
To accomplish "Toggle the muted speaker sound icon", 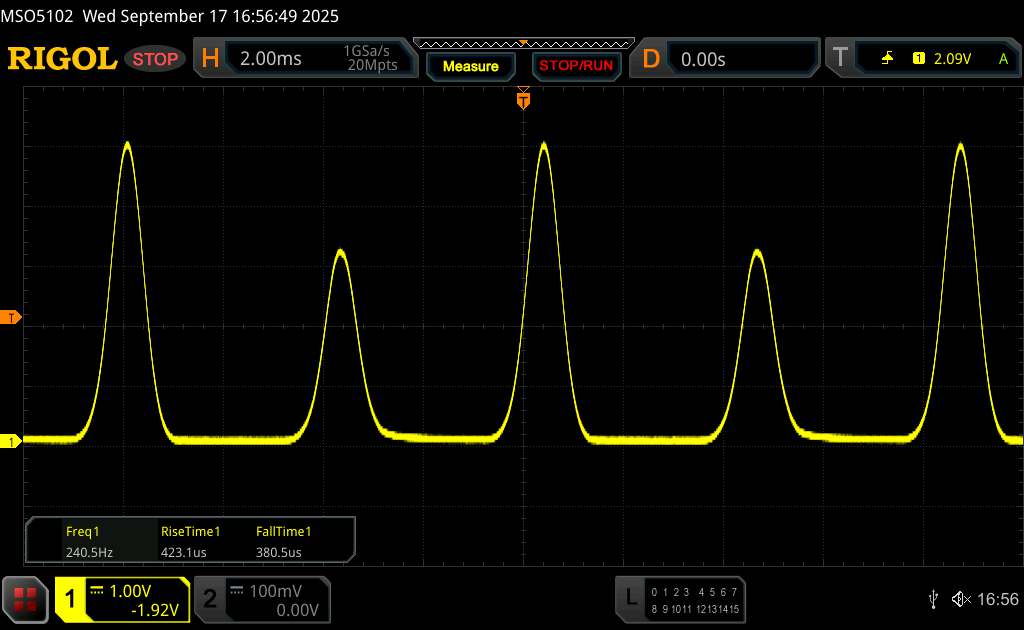I will [x=960, y=598].
